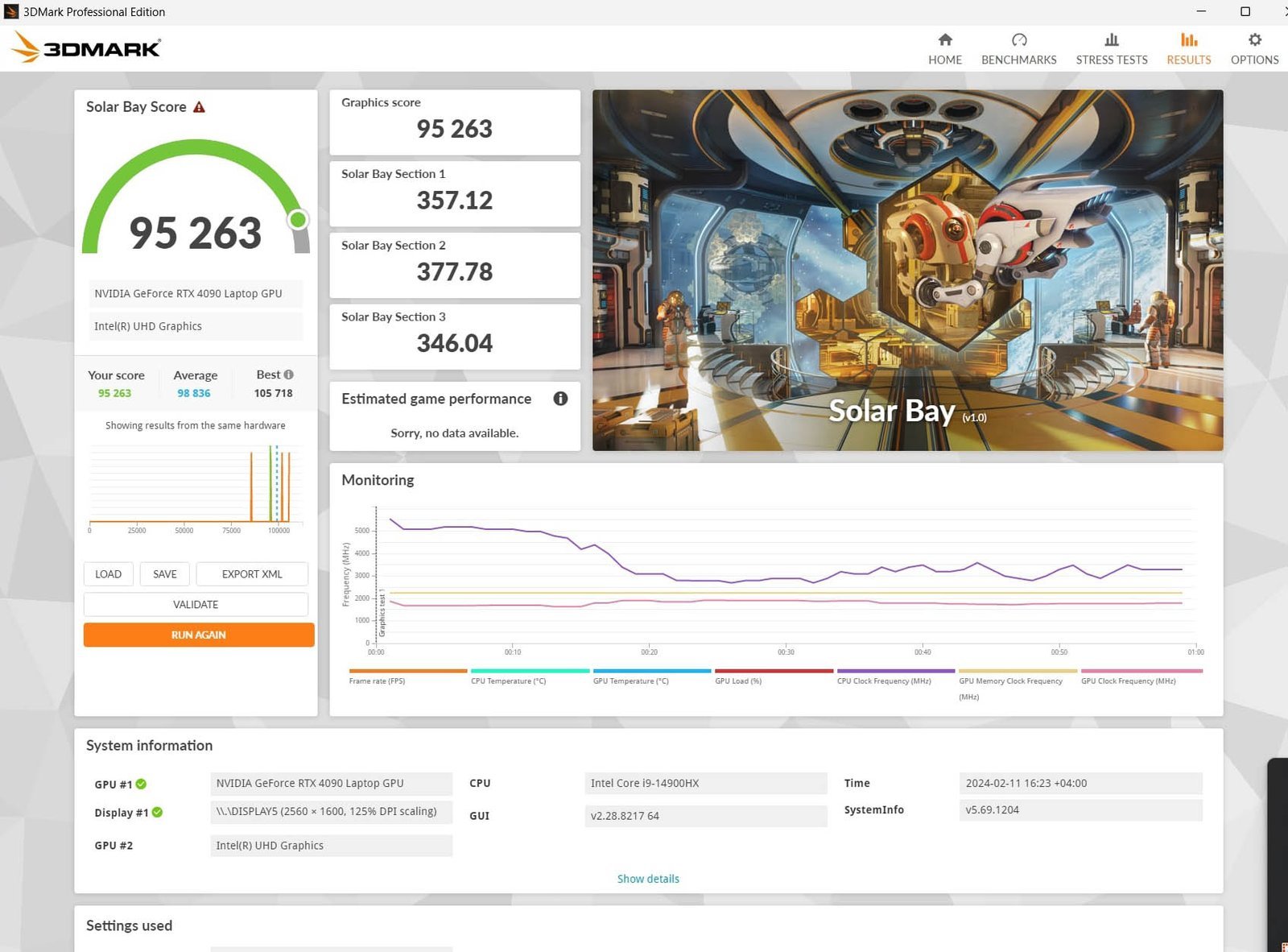Click the Load button
Screen dimensions: 1288x952
coord(108,574)
